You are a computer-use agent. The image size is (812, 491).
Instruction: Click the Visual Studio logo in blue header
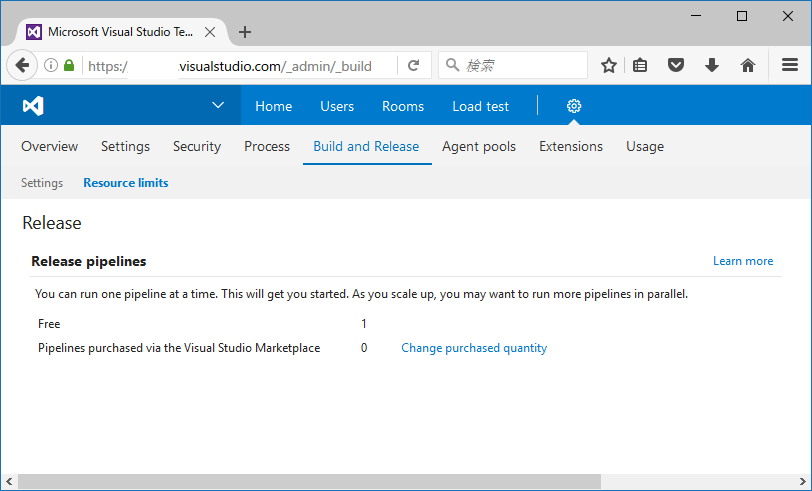(33, 106)
